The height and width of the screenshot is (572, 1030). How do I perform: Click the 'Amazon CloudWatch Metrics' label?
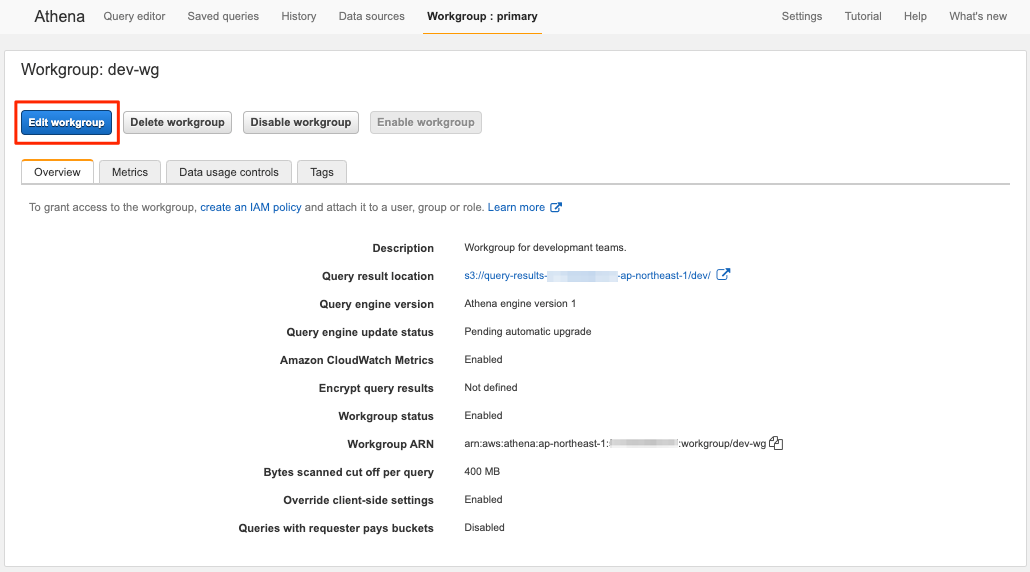[x=357, y=361]
